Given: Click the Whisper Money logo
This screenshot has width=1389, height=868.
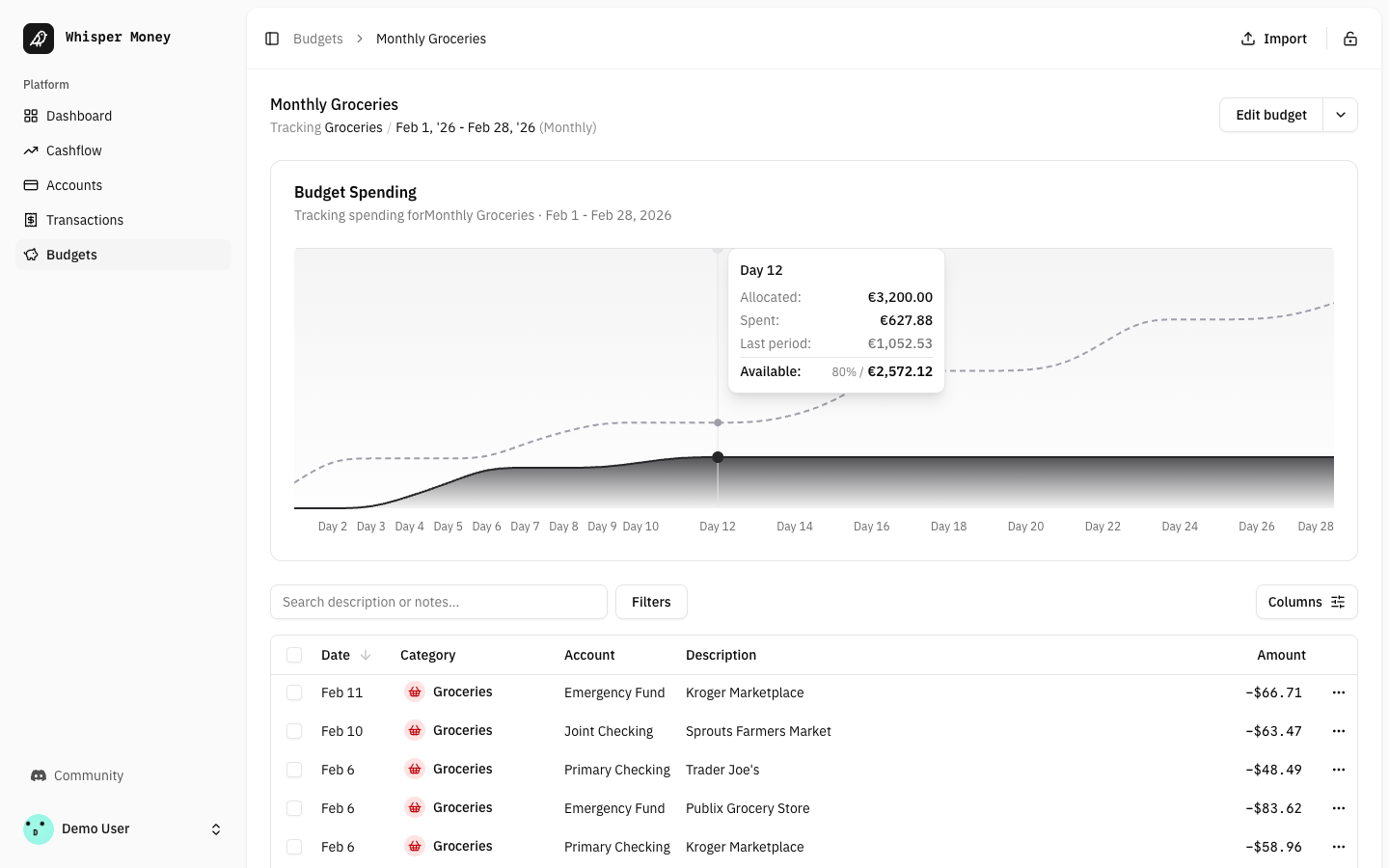Looking at the screenshot, I should click(39, 38).
